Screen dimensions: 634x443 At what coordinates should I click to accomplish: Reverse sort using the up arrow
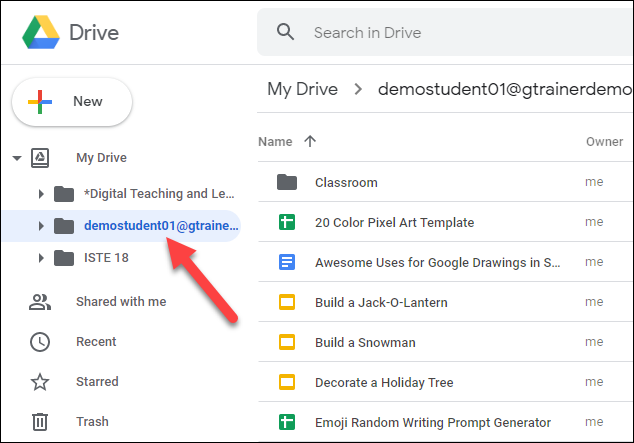point(310,141)
